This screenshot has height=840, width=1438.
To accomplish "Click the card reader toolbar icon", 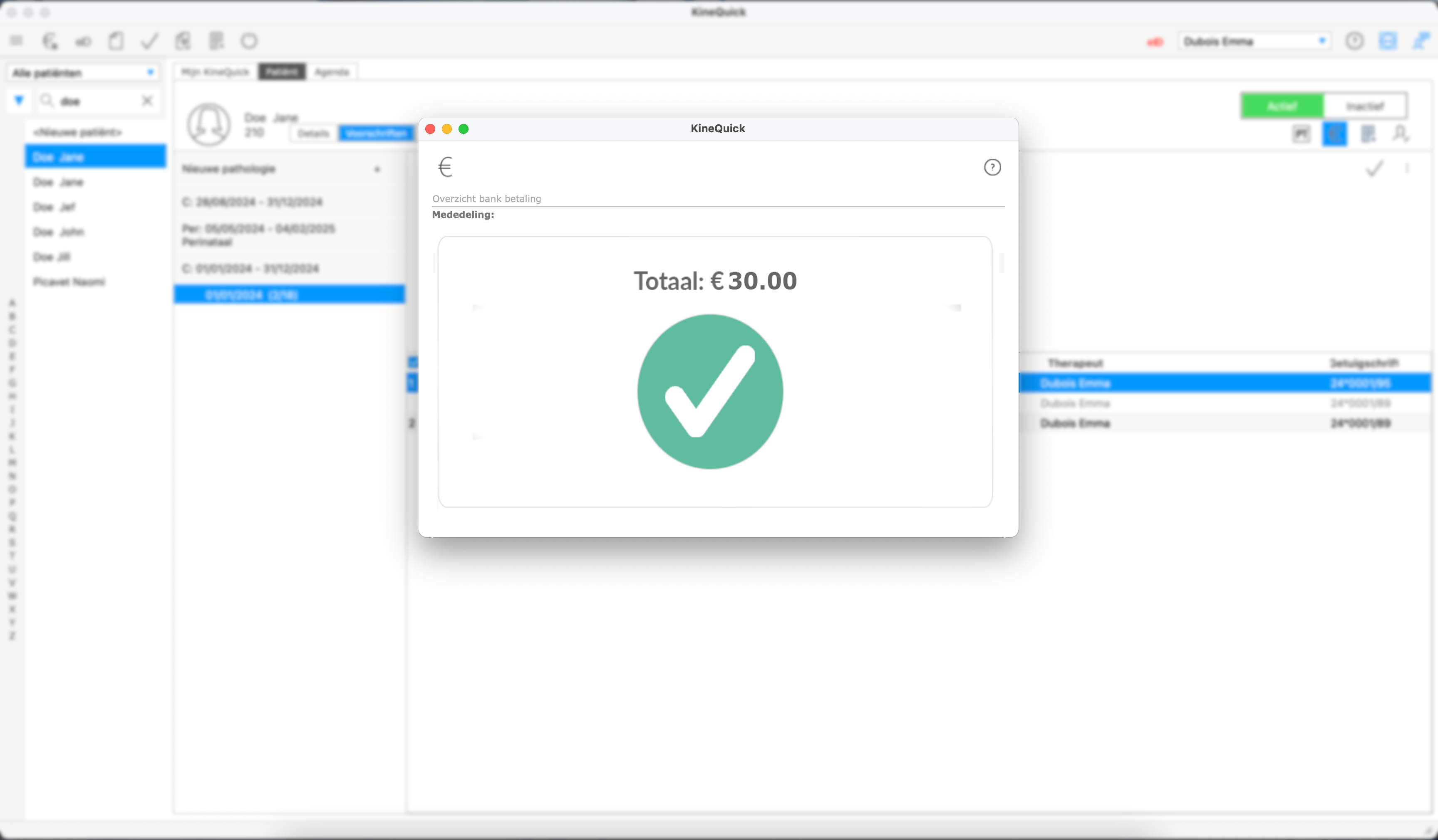I will coord(83,42).
